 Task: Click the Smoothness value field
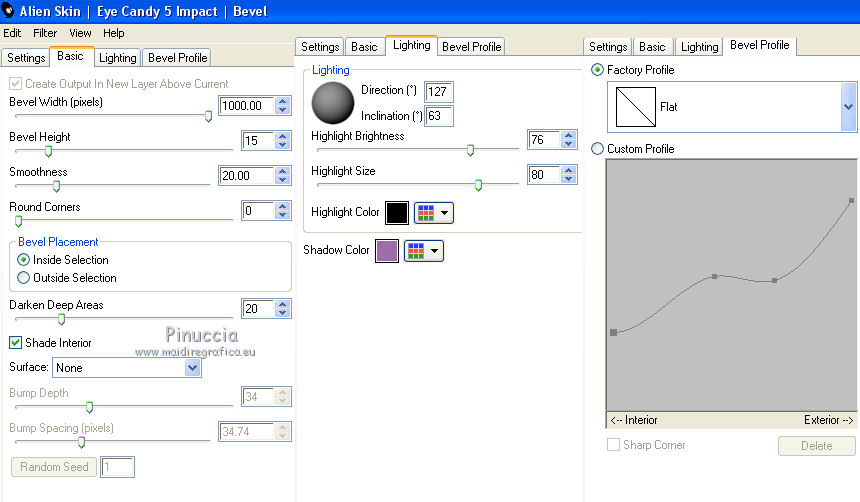tap(247, 176)
